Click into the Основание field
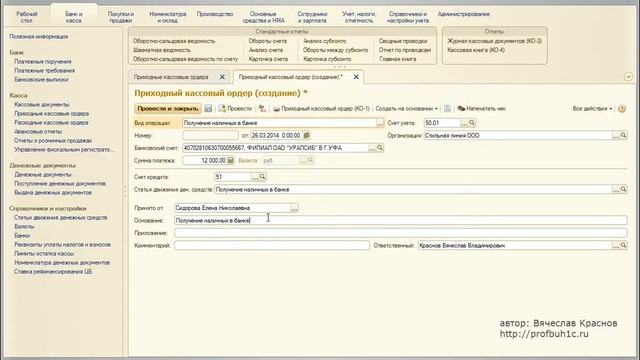The width and height of the screenshot is (640, 360). click(x=400, y=220)
